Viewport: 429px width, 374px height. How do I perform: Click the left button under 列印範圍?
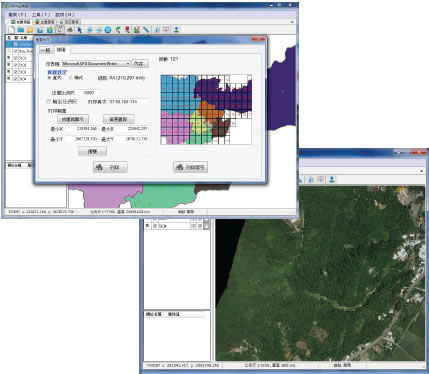coord(73,119)
